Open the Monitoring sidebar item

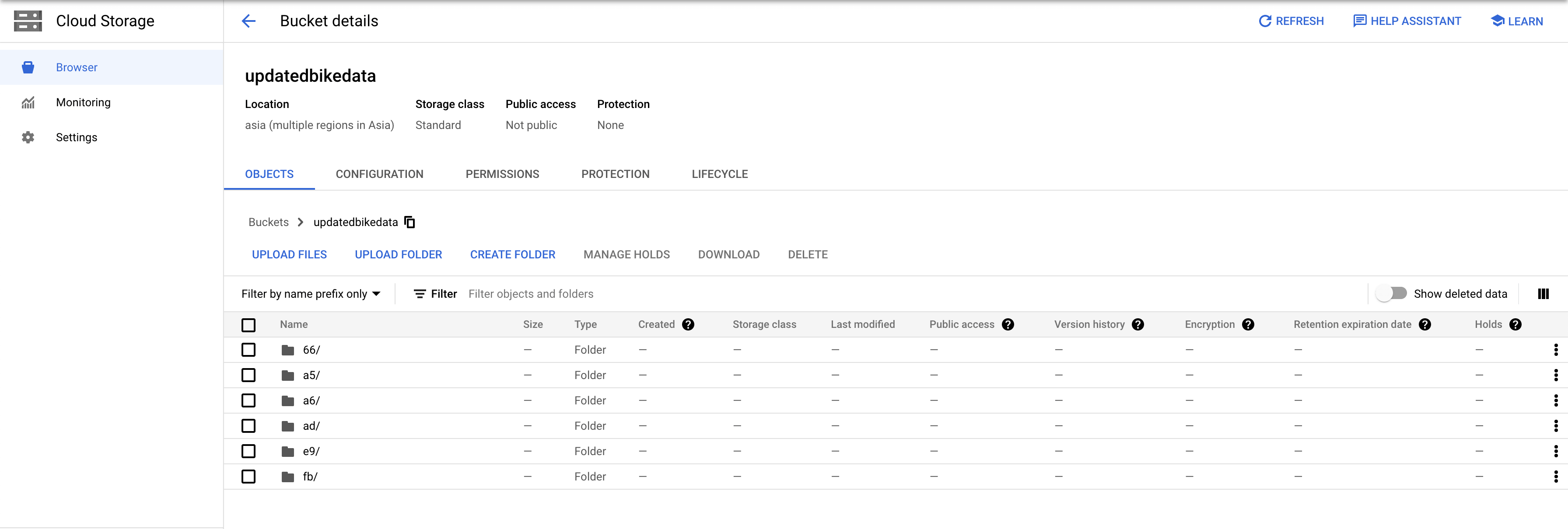click(x=83, y=102)
